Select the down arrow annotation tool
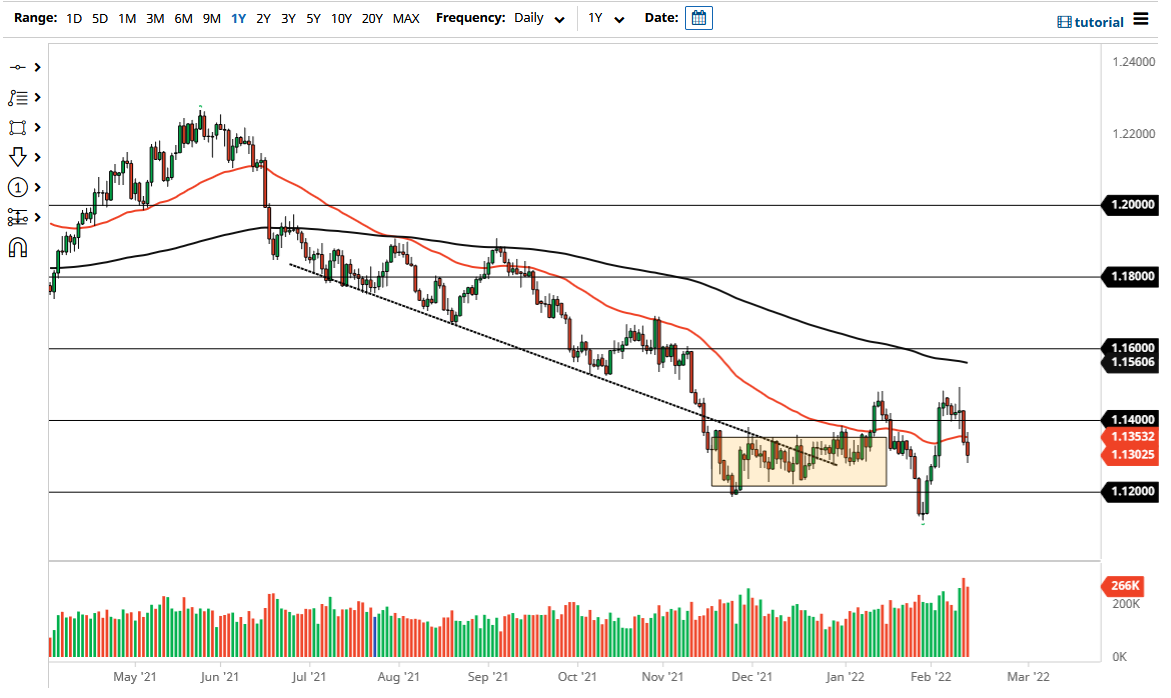Screen dimensions: 1171x698 pyautogui.click(x=18, y=157)
